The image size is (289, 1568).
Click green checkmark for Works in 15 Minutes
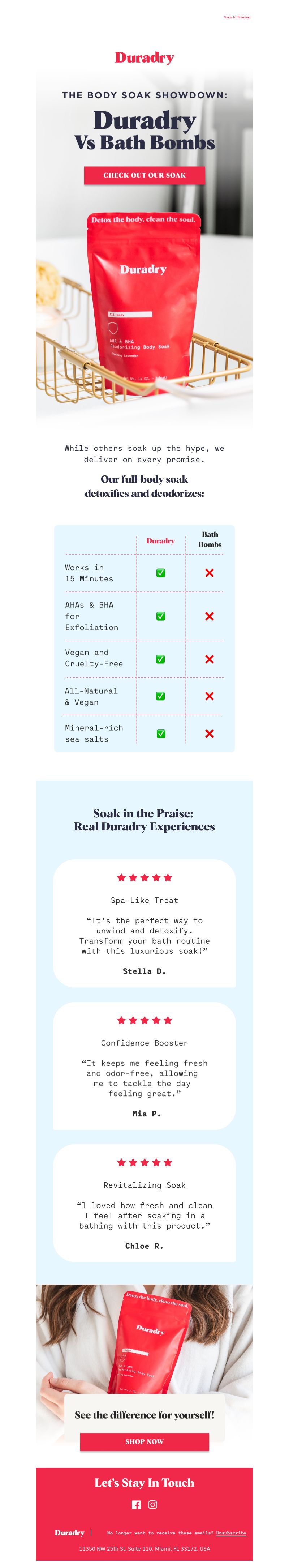coord(161,573)
